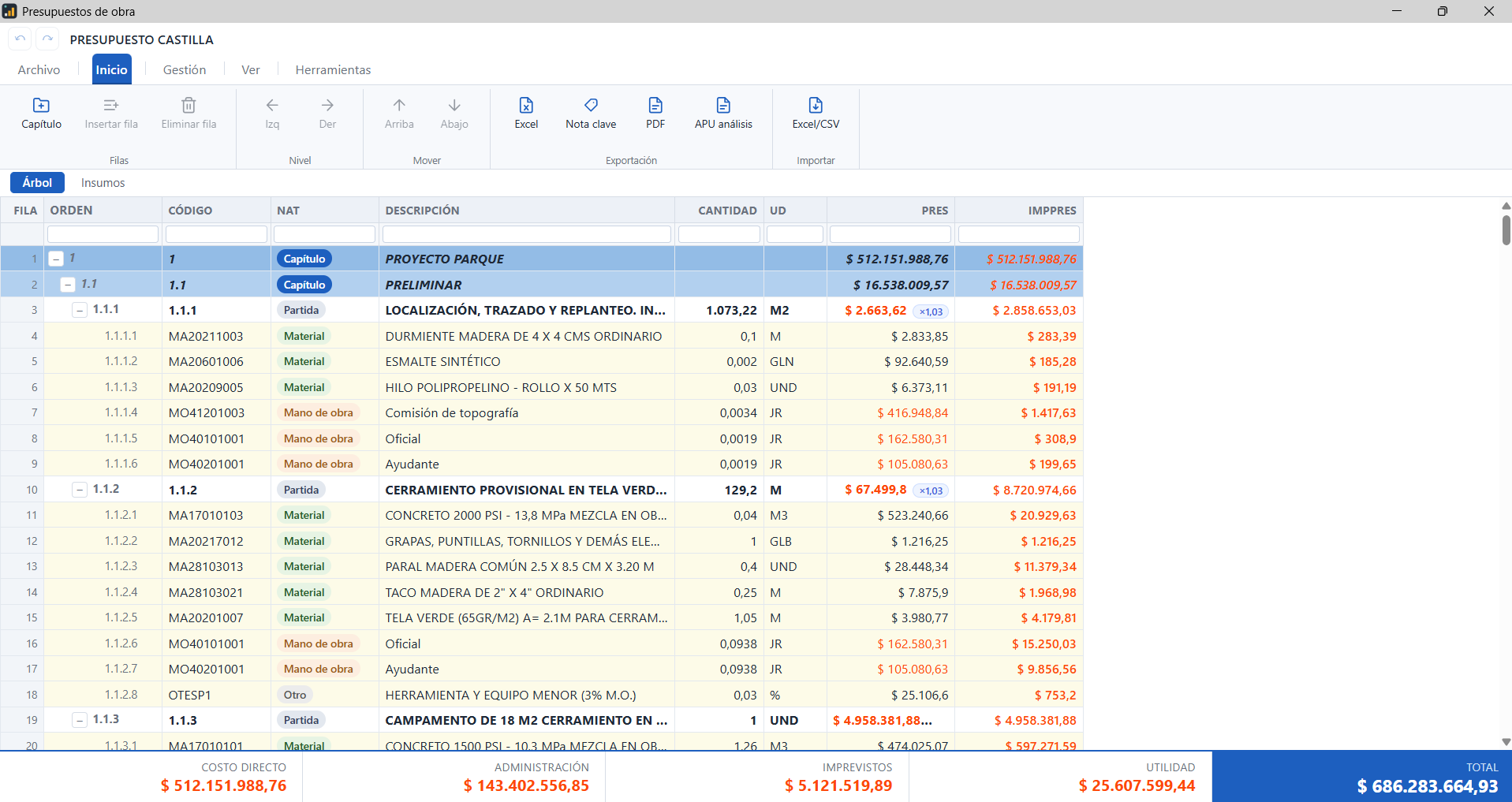1512x802 pixels.
Task: Click the quantity 1.073,22 cell
Action: 719,310
